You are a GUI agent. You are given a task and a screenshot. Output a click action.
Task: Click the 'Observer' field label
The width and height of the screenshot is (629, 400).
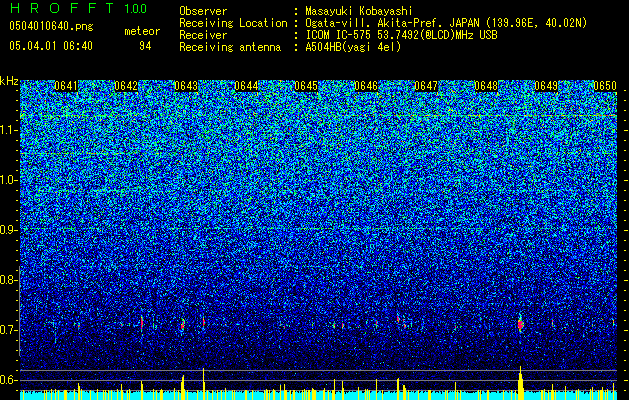point(203,11)
